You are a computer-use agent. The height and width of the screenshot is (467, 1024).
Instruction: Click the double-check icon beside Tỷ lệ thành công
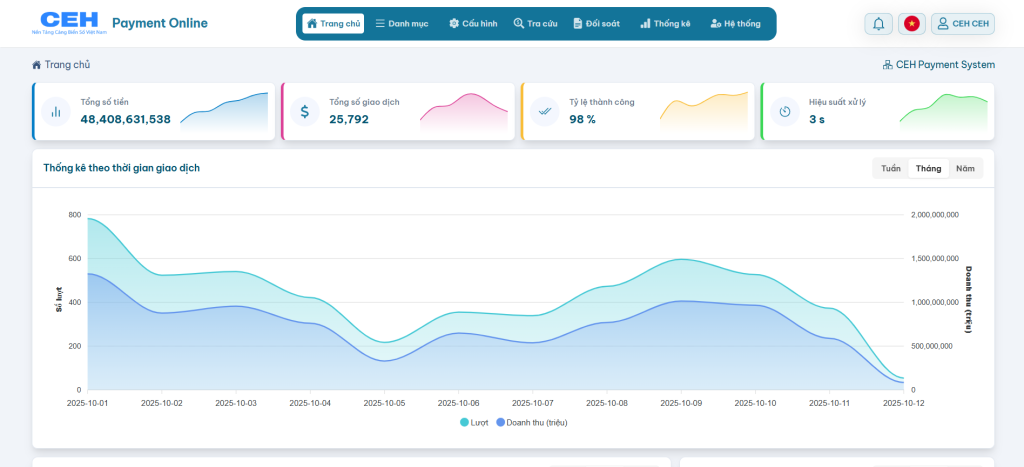tap(545, 112)
